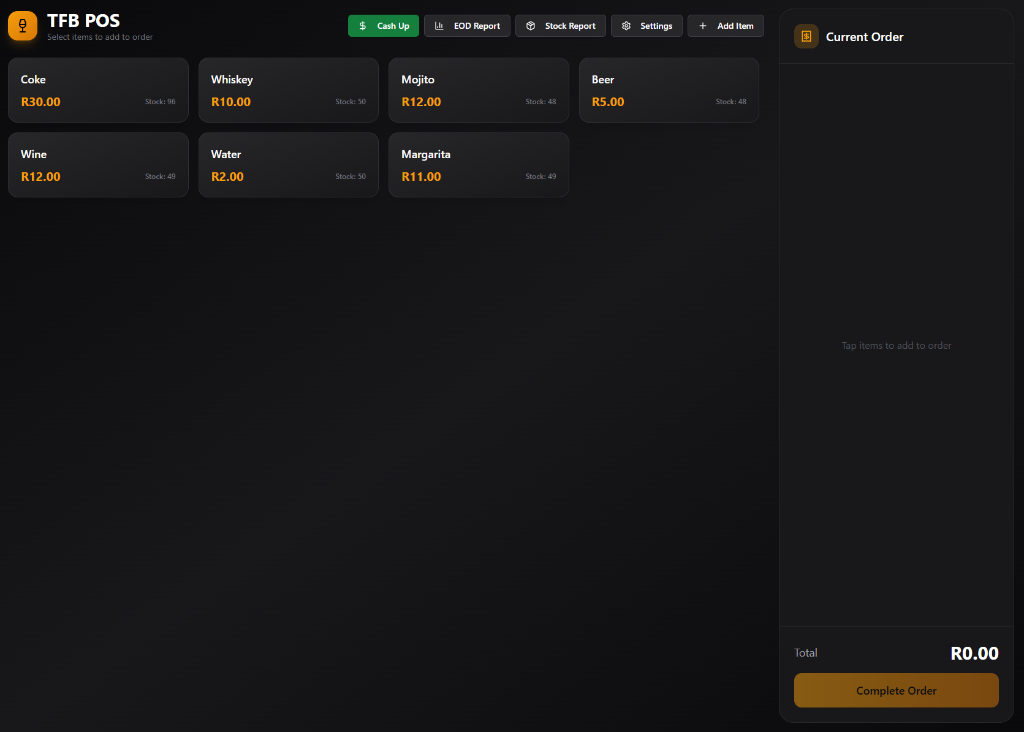Click the Whiskey price R10.00
1024x732 pixels.
231,102
